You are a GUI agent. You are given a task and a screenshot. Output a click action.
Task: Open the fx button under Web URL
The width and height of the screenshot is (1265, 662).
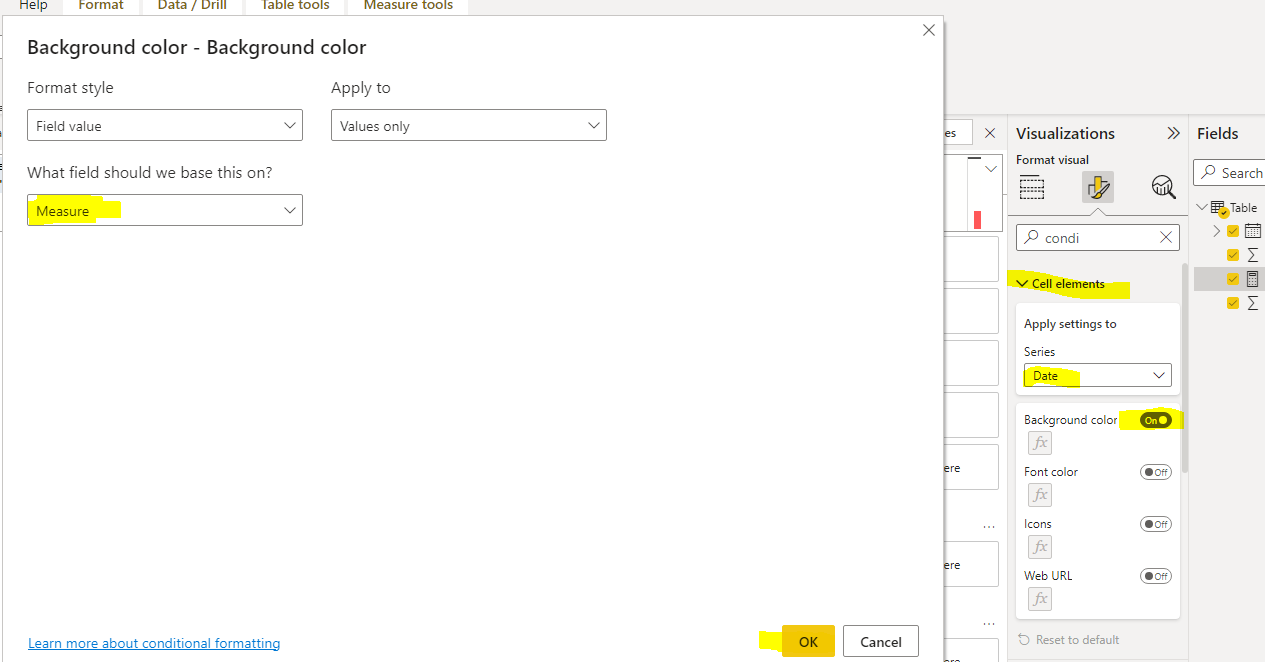tap(1040, 599)
